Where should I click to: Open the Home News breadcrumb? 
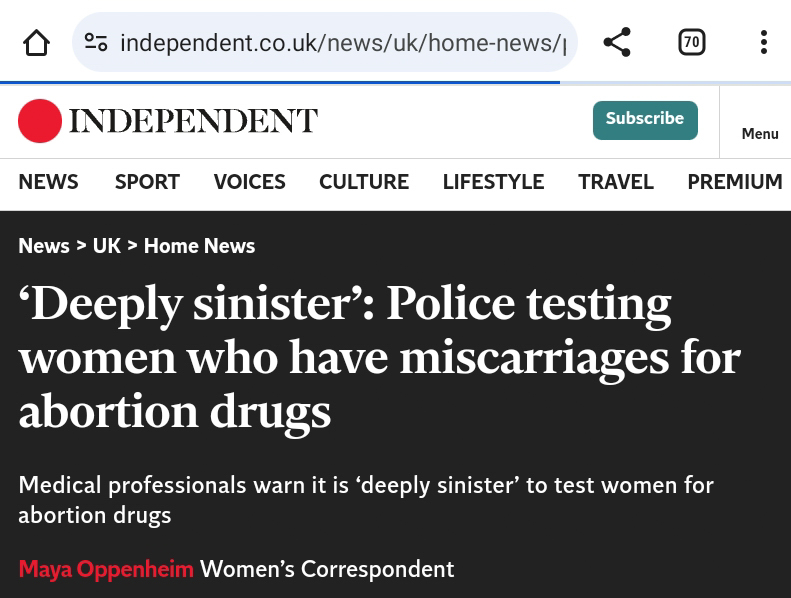point(199,246)
